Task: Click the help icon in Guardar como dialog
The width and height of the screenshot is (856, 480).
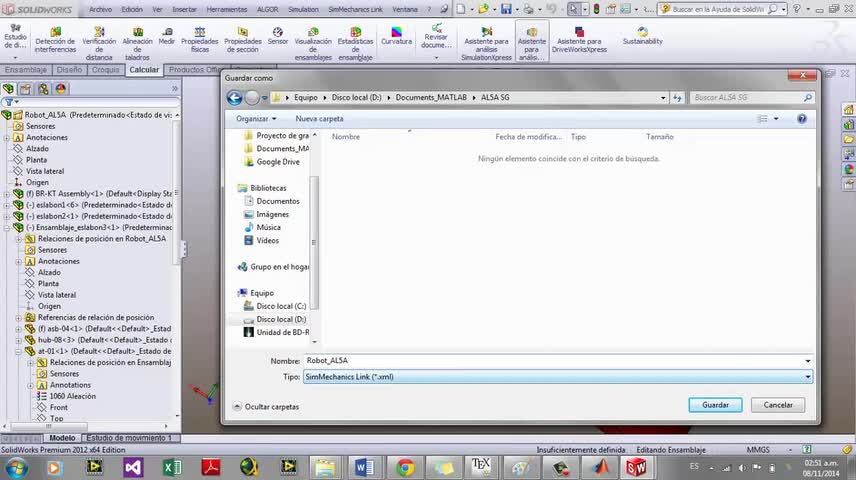Action: 801,118
